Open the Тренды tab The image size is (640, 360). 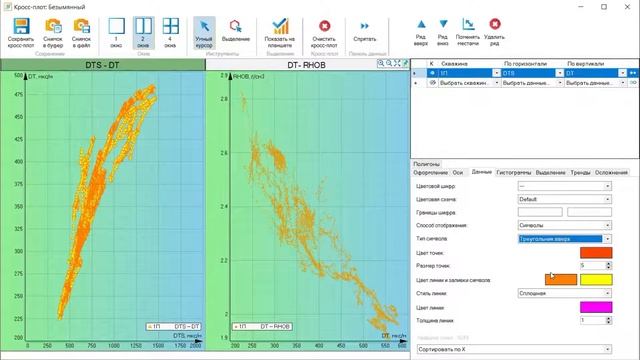point(580,173)
